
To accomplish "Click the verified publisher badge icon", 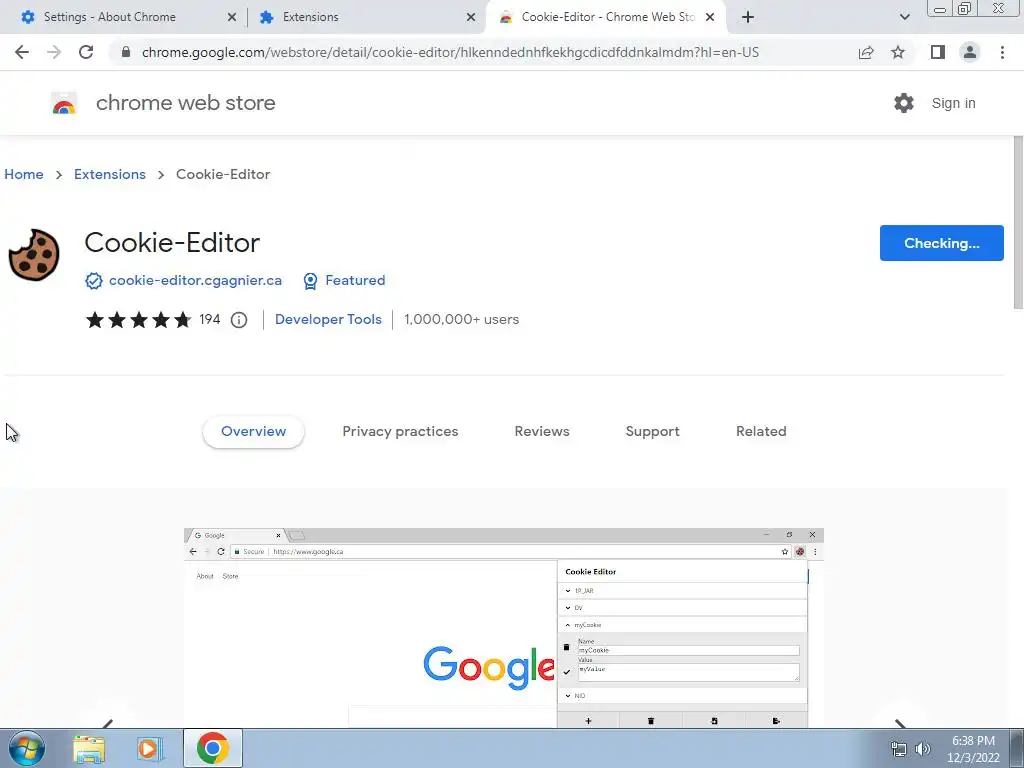I will click(93, 281).
